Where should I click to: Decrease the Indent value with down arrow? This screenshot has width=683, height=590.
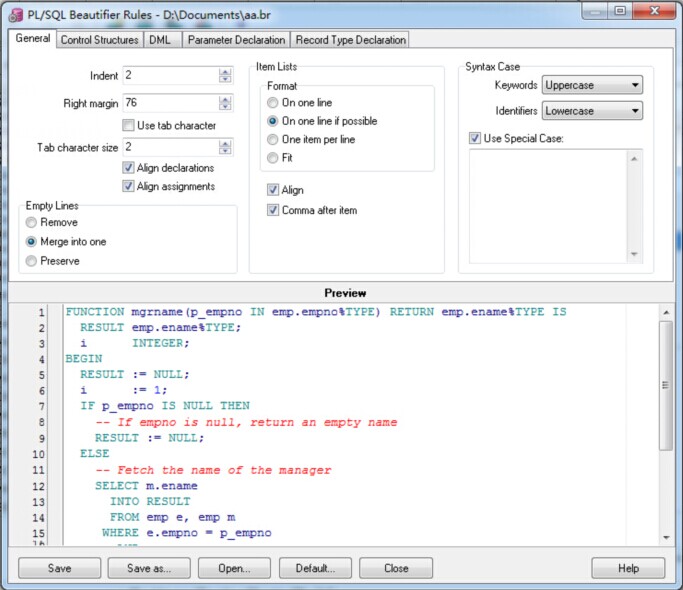tap(225, 79)
